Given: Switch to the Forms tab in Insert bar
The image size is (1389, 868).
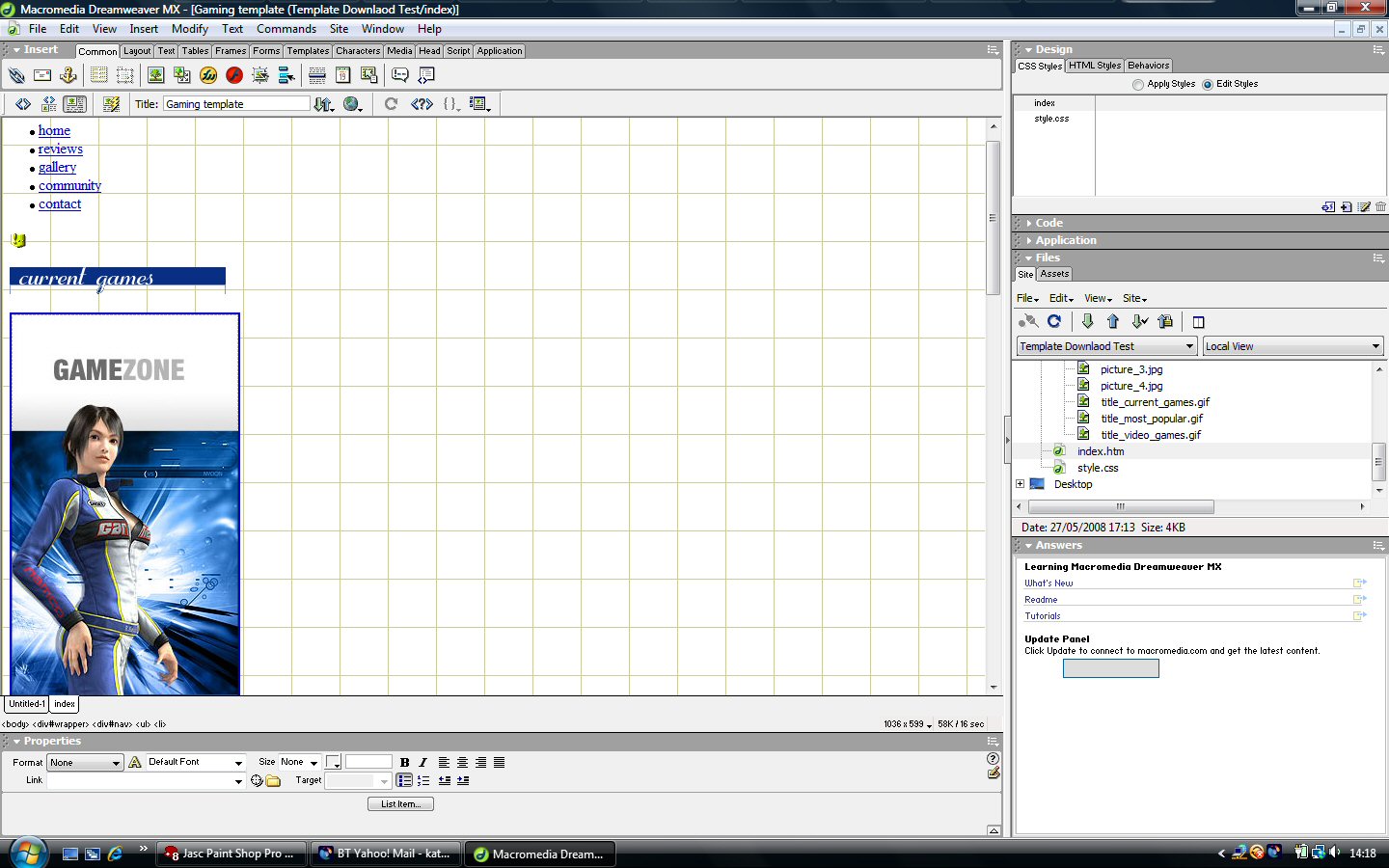Looking at the screenshot, I should (x=266, y=51).
